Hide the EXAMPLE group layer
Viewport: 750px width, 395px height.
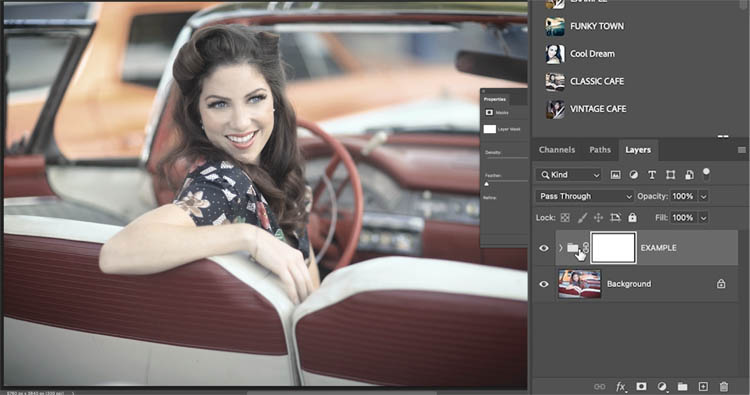click(544, 248)
